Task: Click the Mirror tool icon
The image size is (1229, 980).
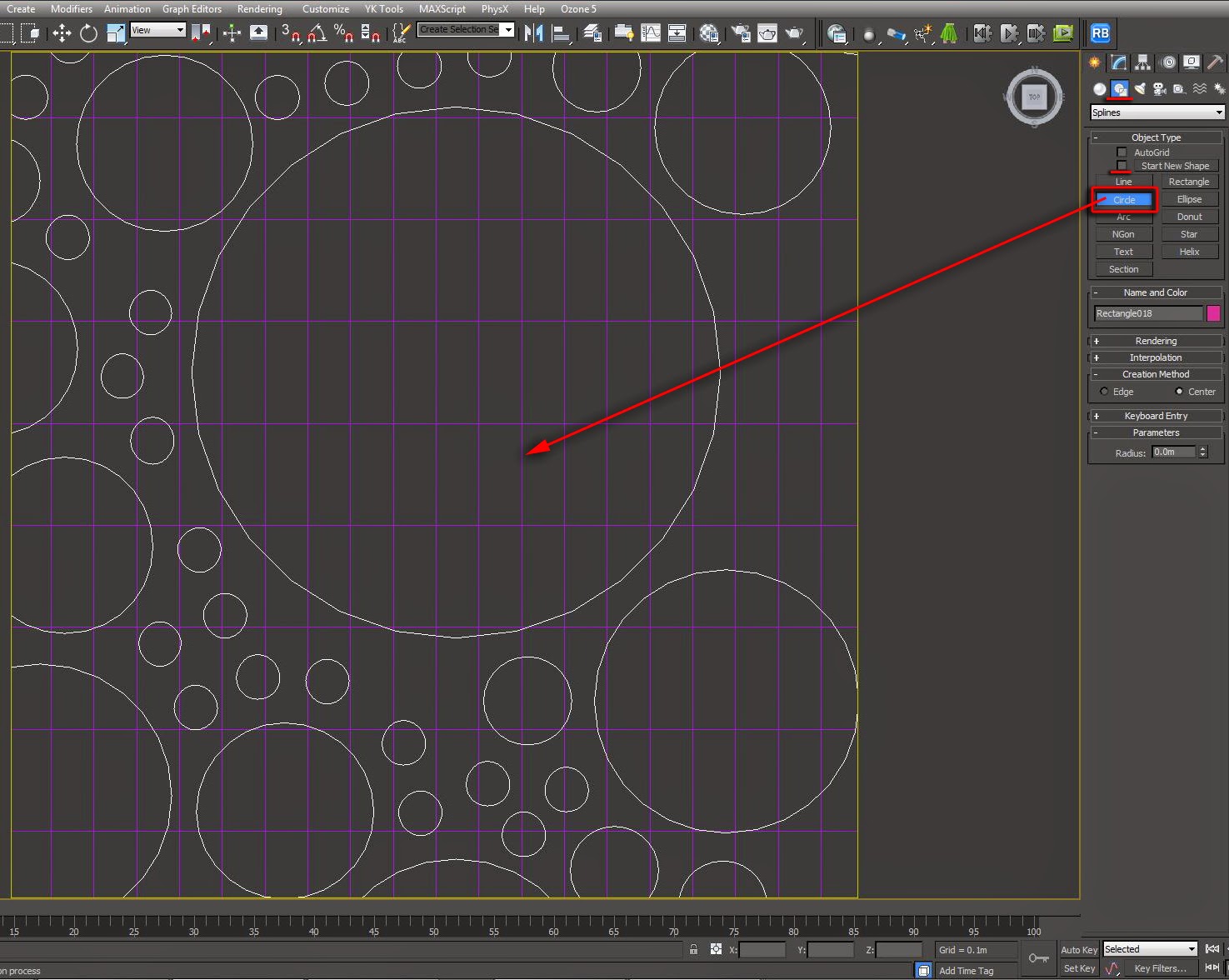Action: 534,33
